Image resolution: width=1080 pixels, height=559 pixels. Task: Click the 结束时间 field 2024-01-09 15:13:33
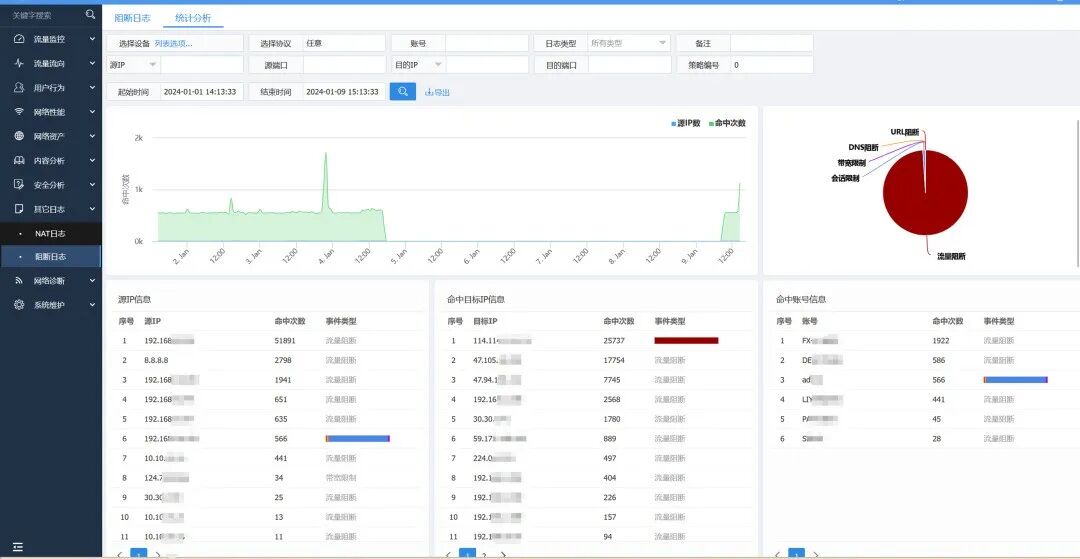tap(344, 92)
